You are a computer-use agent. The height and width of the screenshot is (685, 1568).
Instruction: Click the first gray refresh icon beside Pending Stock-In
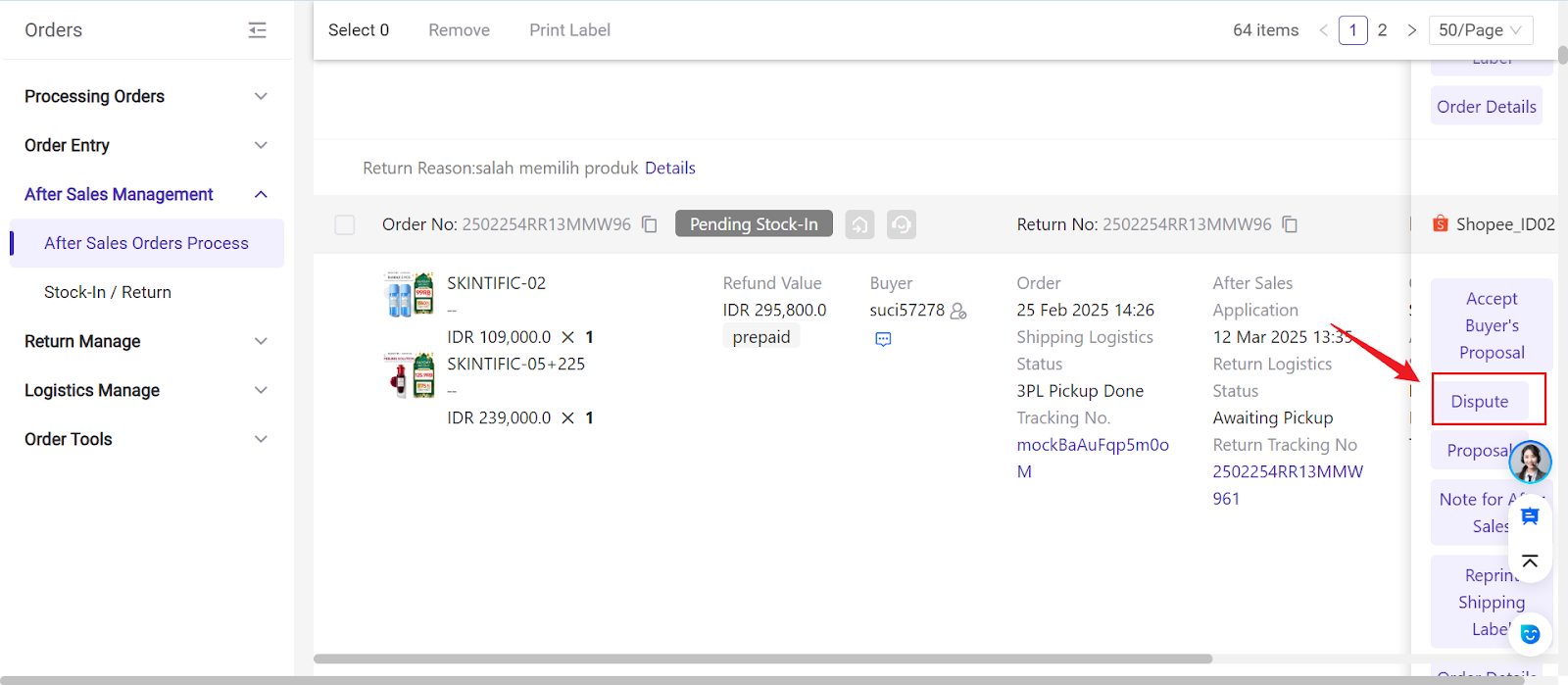pos(859,224)
